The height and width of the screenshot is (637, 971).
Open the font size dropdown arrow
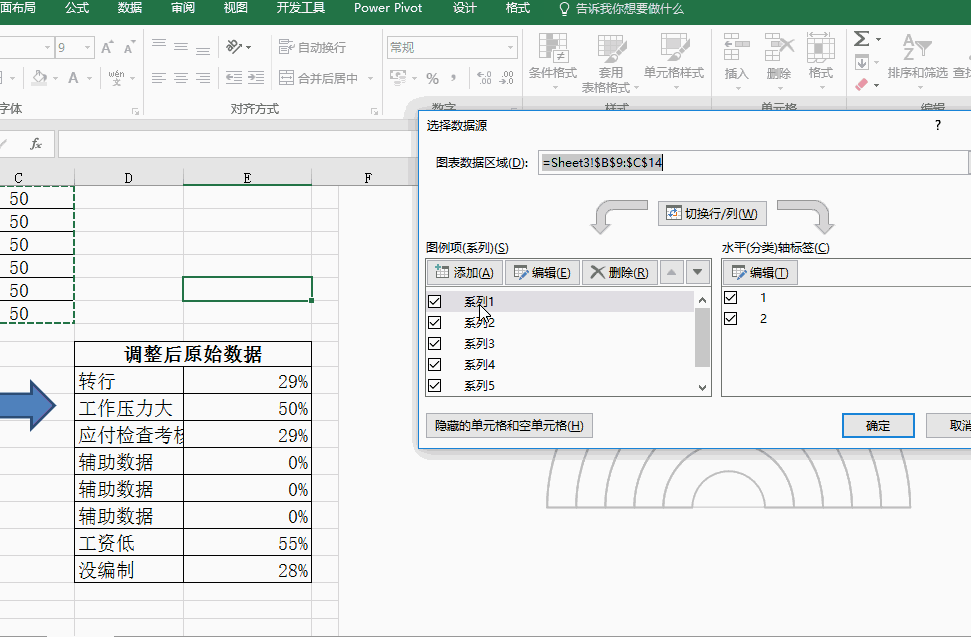click(x=88, y=47)
